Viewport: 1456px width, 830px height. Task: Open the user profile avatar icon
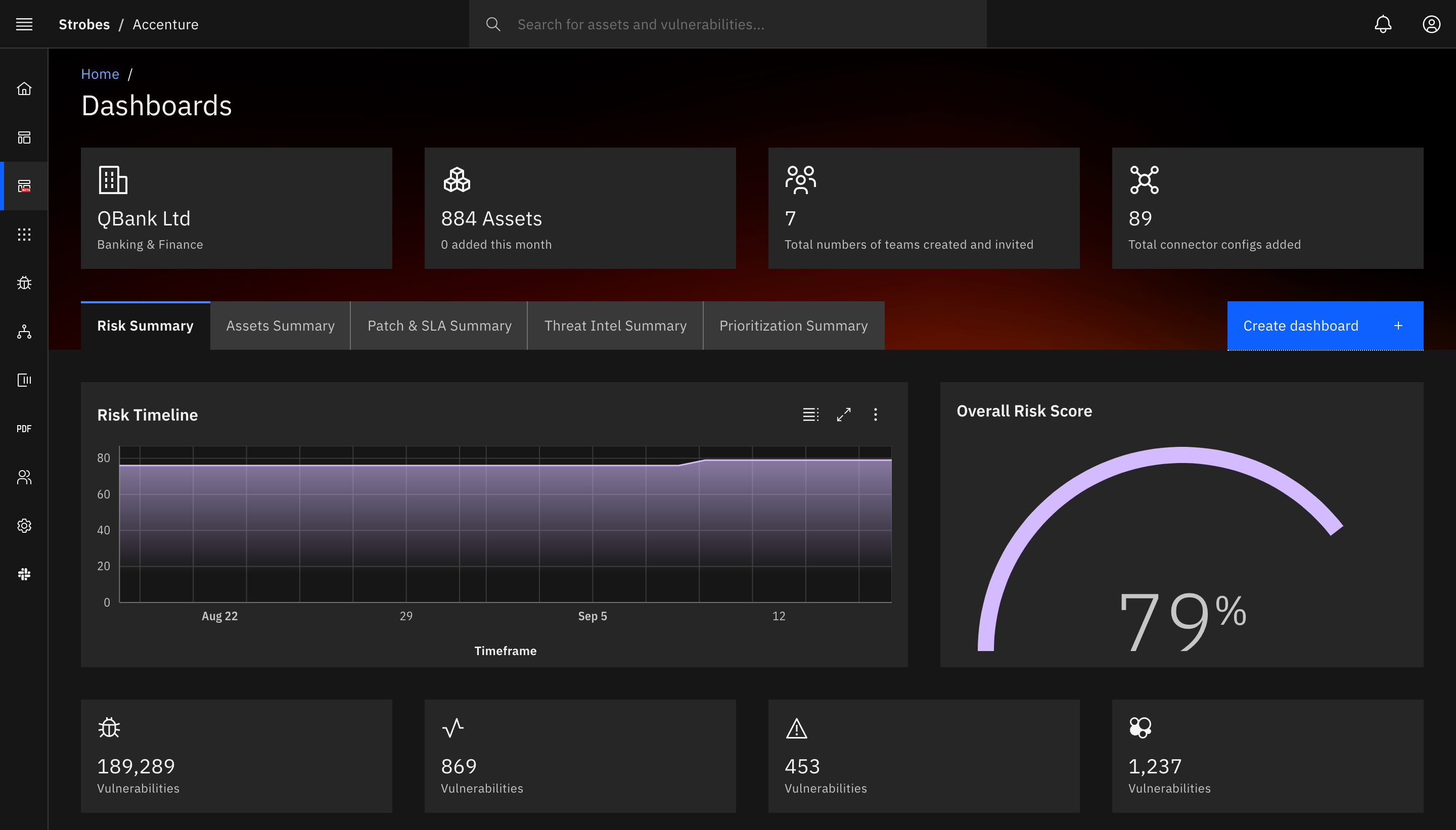(x=1431, y=24)
